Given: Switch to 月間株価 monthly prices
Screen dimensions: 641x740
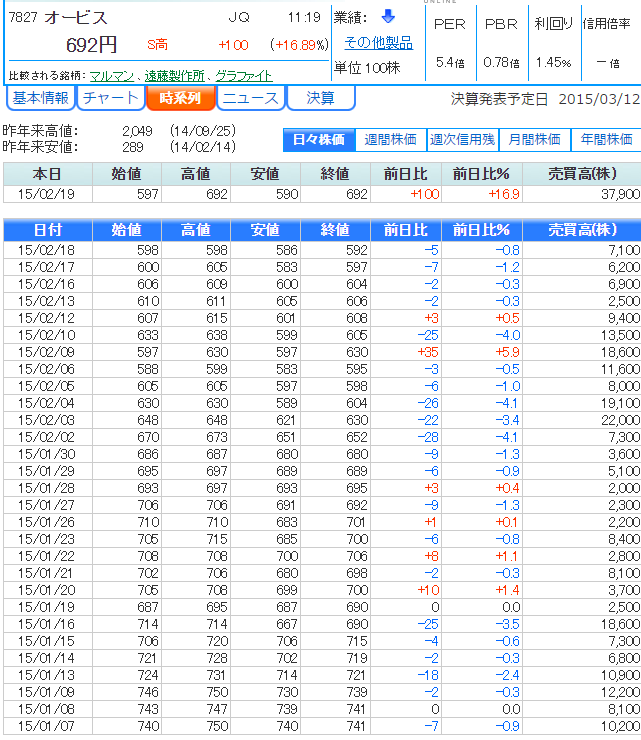Looking at the screenshot, I should (x=535, y=139).
